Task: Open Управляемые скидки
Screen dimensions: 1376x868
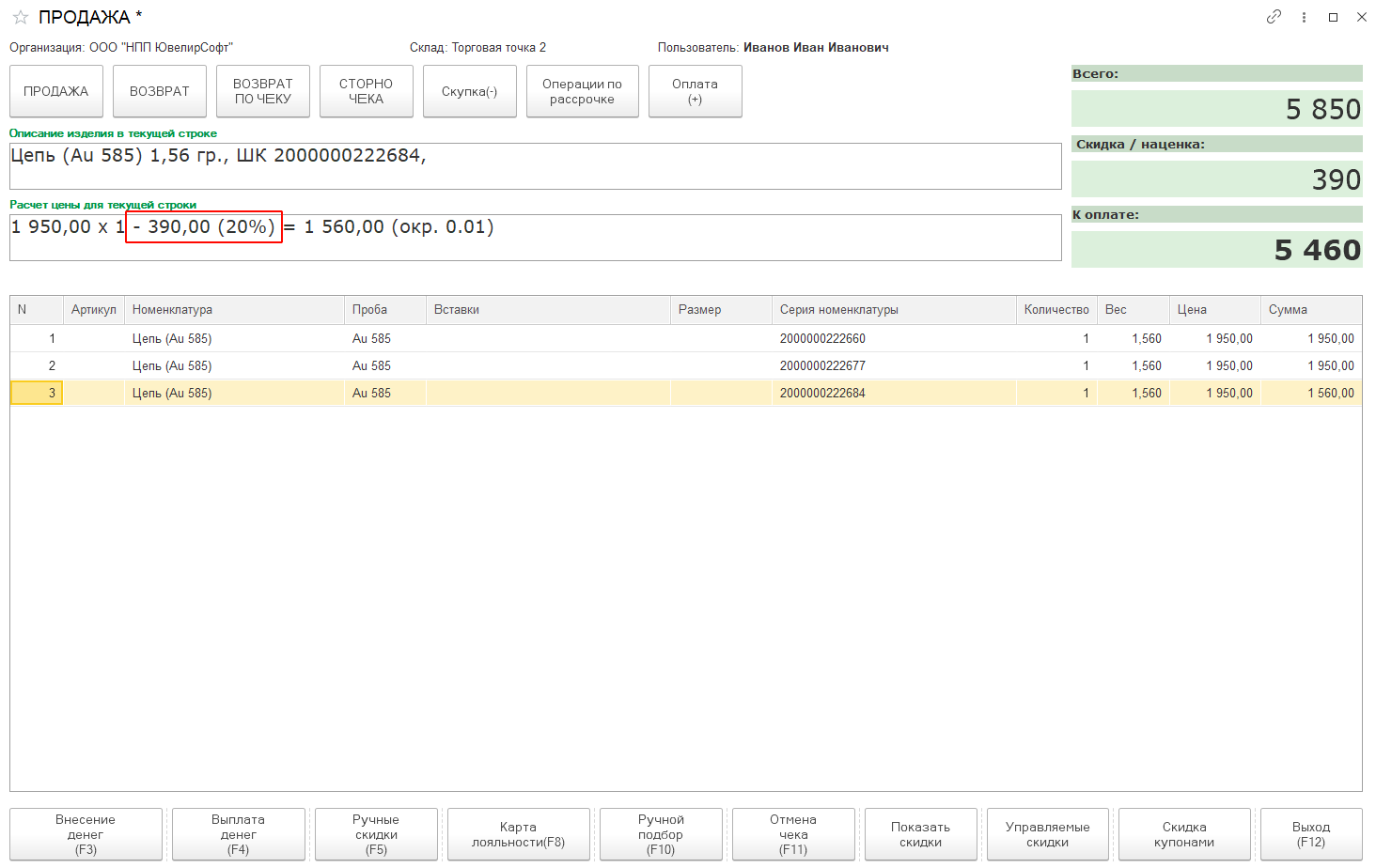Action: [x=1048, y=834]
